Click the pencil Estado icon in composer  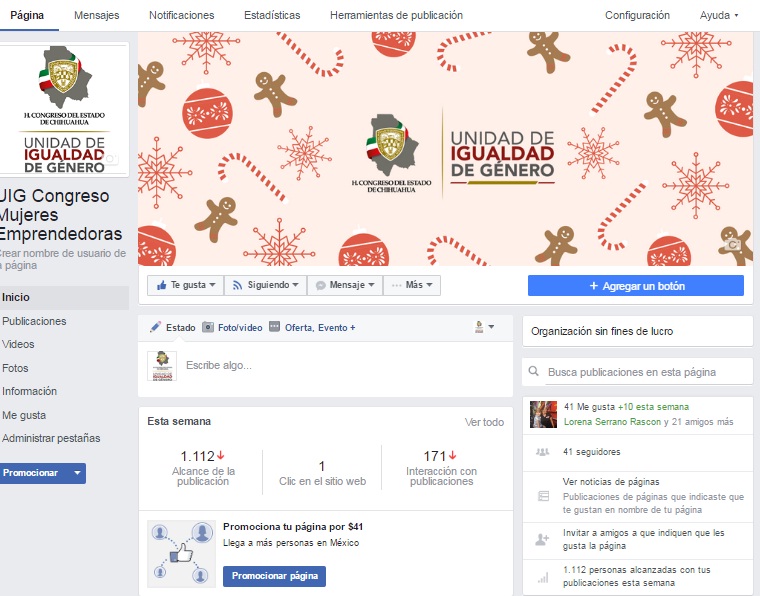pyautogui.click(x=155, y=327)
